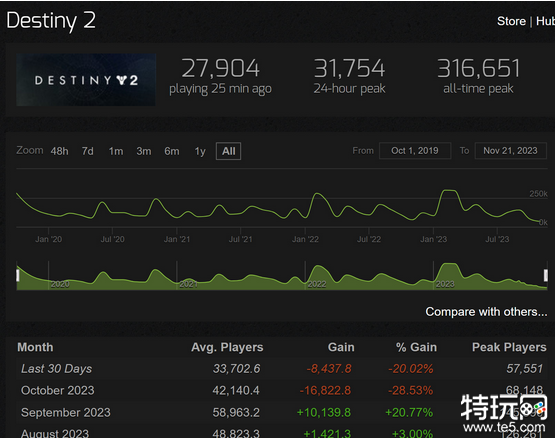Click the % Gain column header
This screenshot has height=439, width=555.
416,347
